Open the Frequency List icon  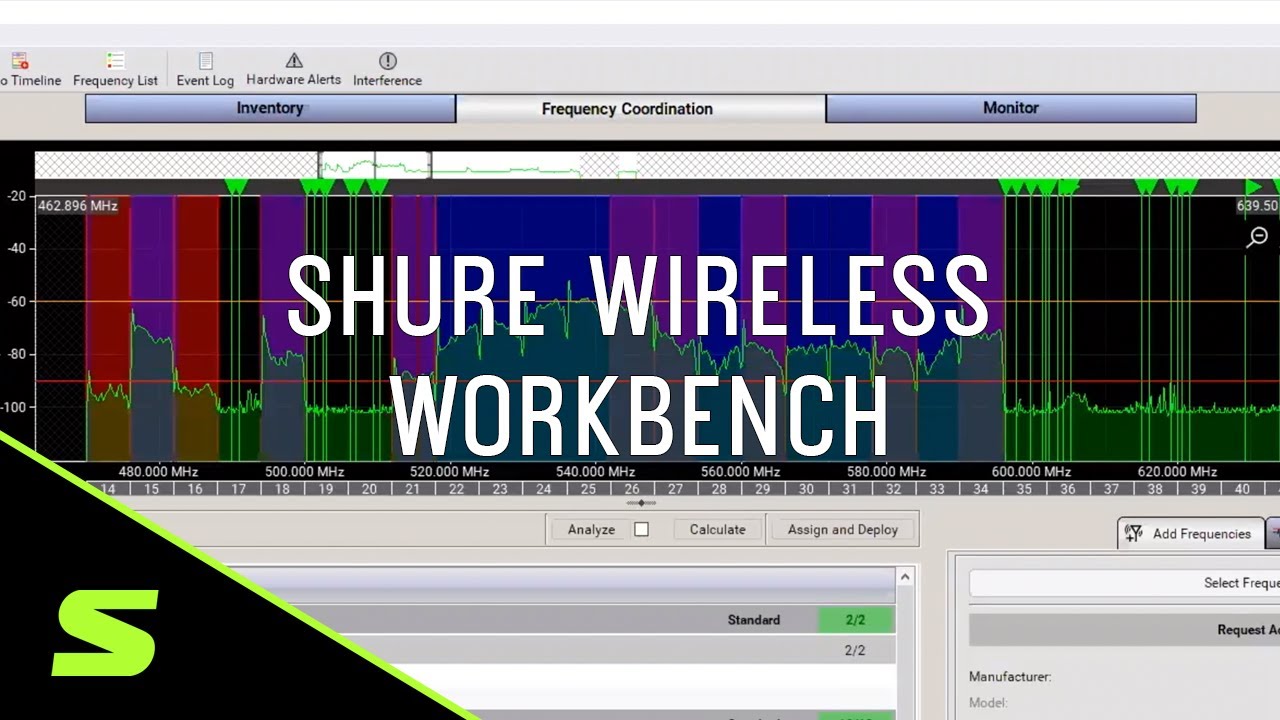pos(115,61)
